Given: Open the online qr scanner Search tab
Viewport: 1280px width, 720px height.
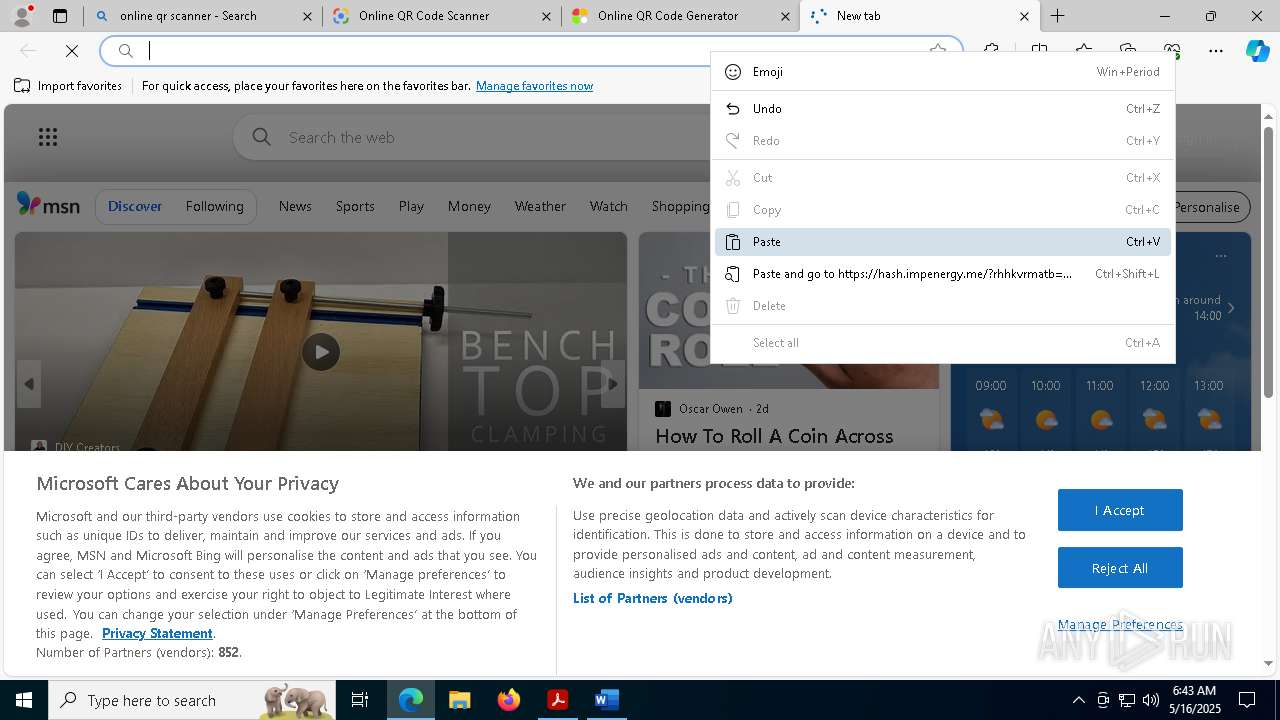Looking at the screenshot, I should coord(202,16).
